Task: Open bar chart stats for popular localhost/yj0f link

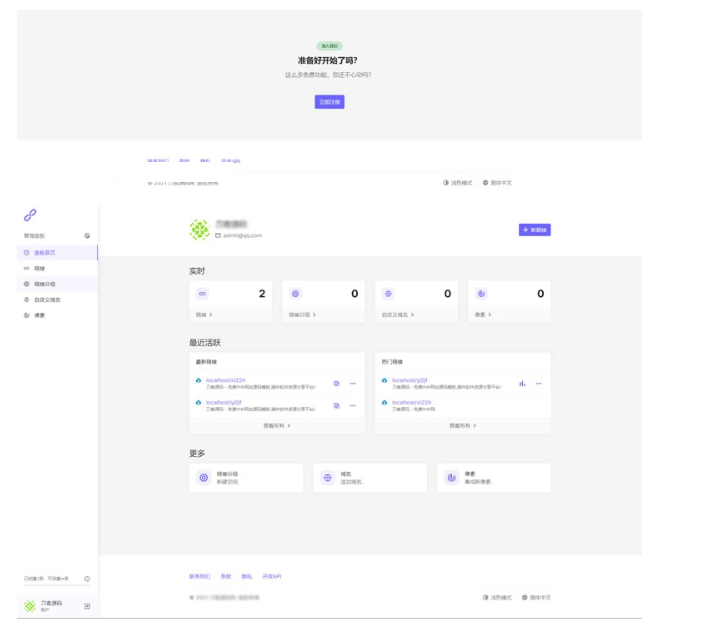Action: (522, 383)
